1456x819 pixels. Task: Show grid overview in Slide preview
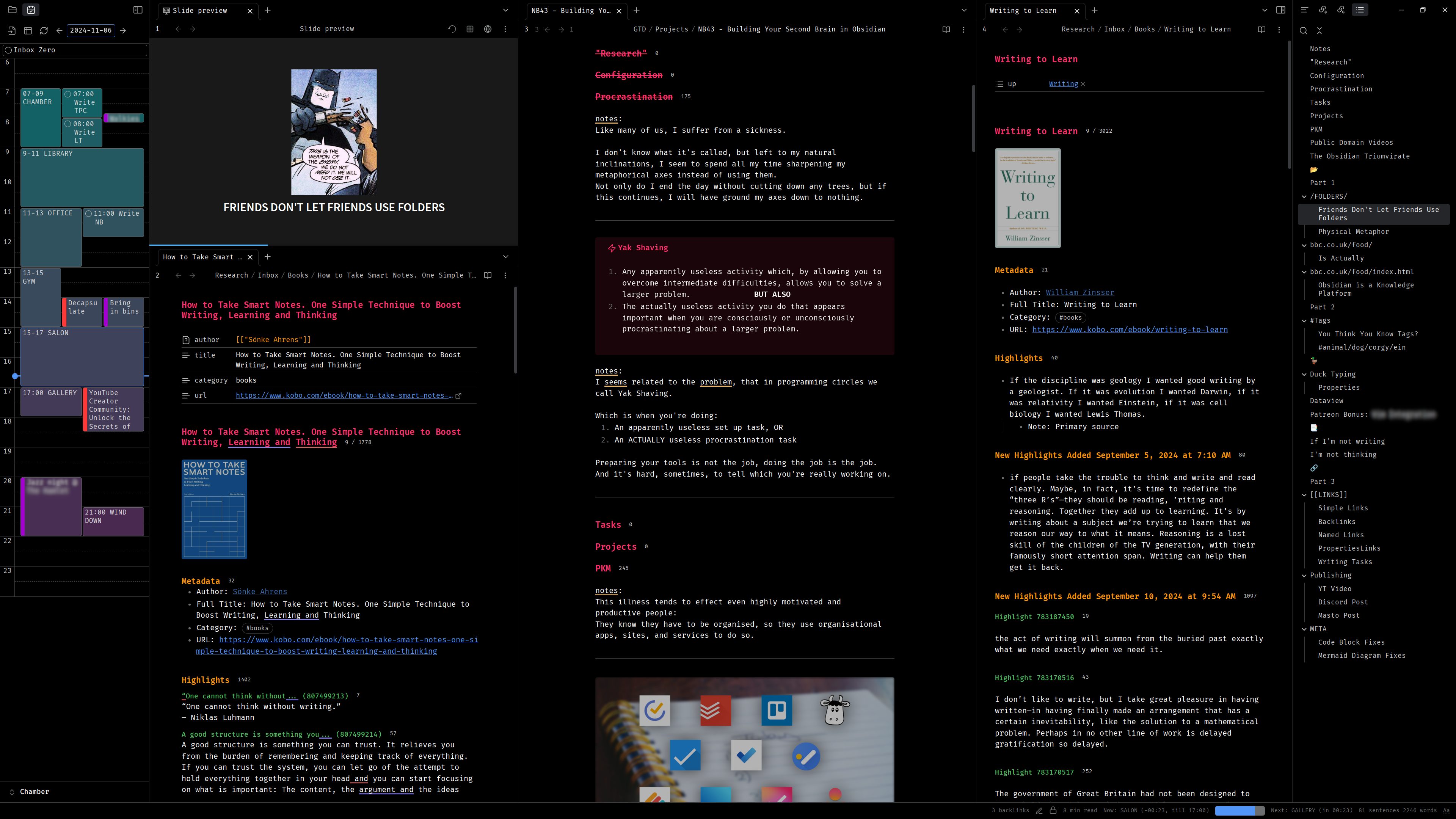point(470,29)
